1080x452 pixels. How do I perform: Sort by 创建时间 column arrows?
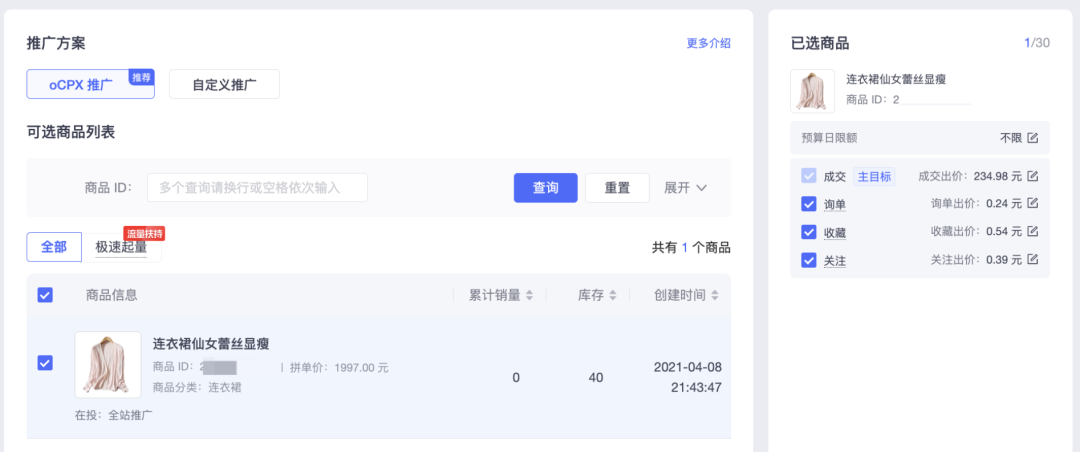point(715,296)
